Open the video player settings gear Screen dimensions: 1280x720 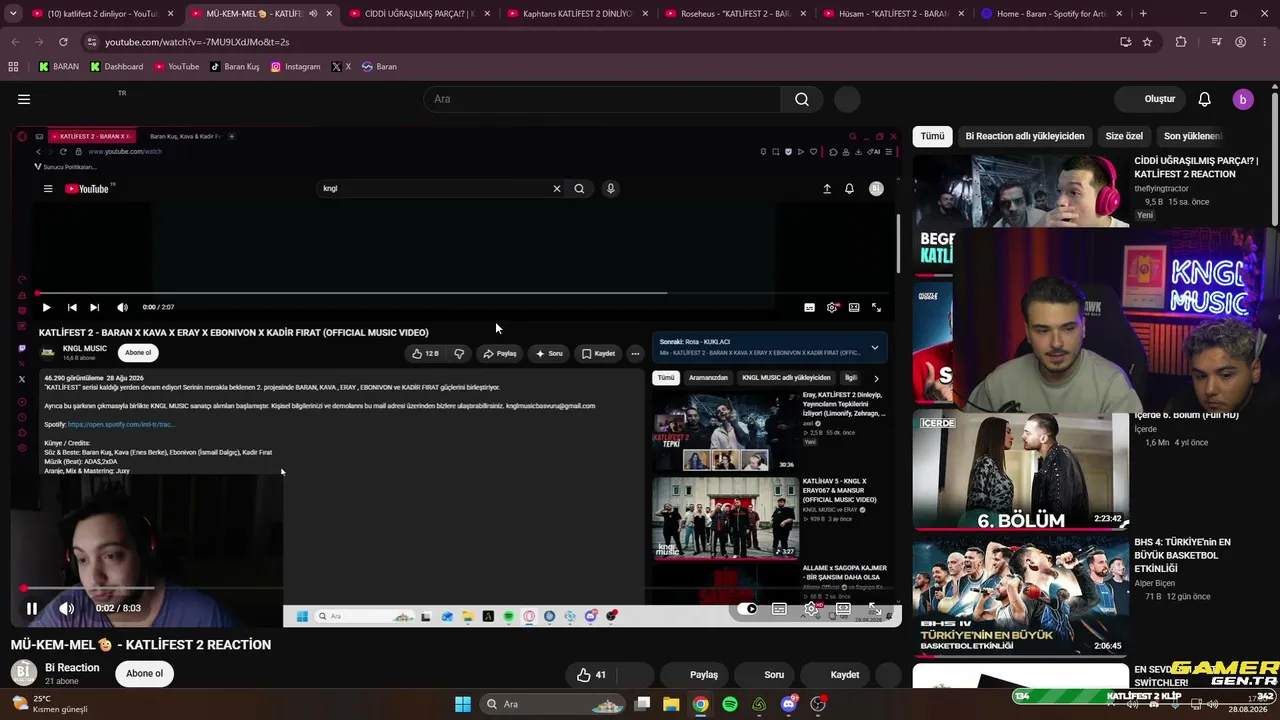(x=811, y=608)
